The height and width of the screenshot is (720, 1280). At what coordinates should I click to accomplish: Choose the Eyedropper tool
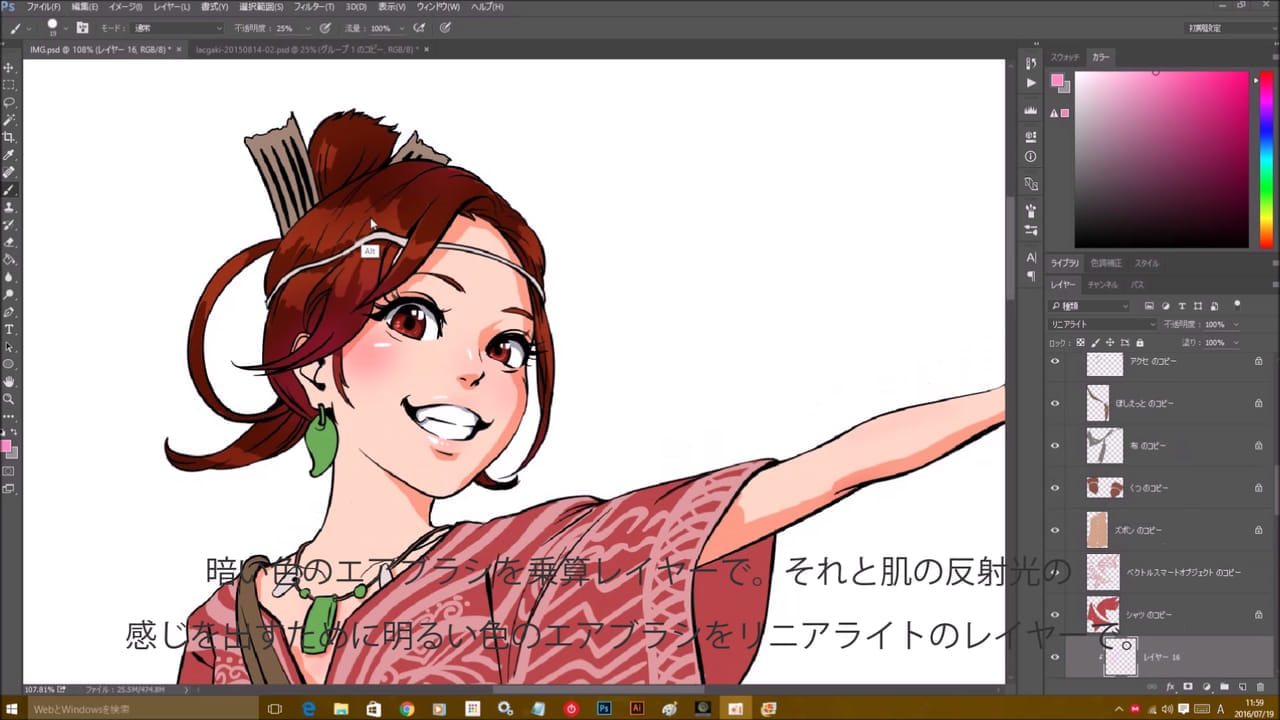point(9,155)
